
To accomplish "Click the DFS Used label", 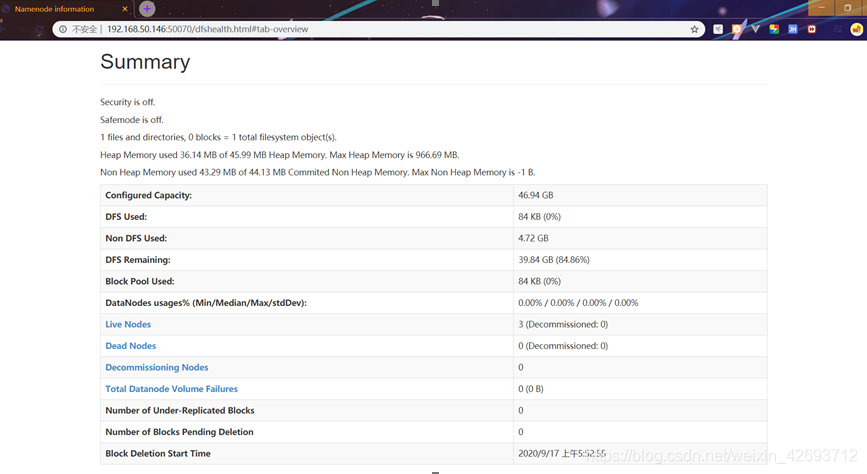I will tap(126, 217).
